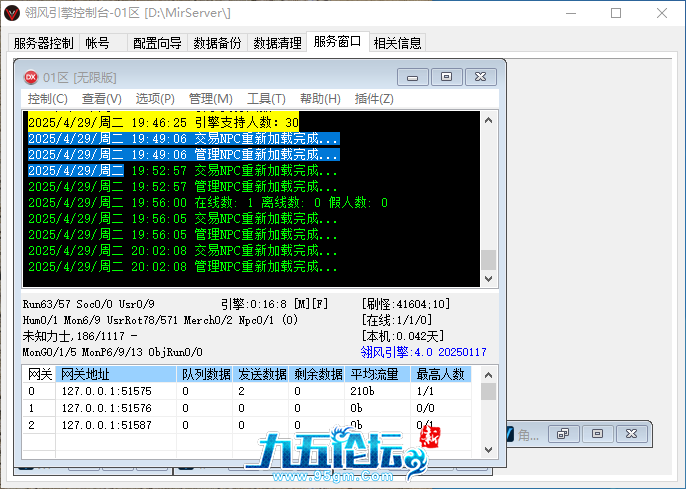Click the 翎风引擎:4.0 20250117 version text
Image resolution: width=686 pixels, height=489 pixels.
424,352
